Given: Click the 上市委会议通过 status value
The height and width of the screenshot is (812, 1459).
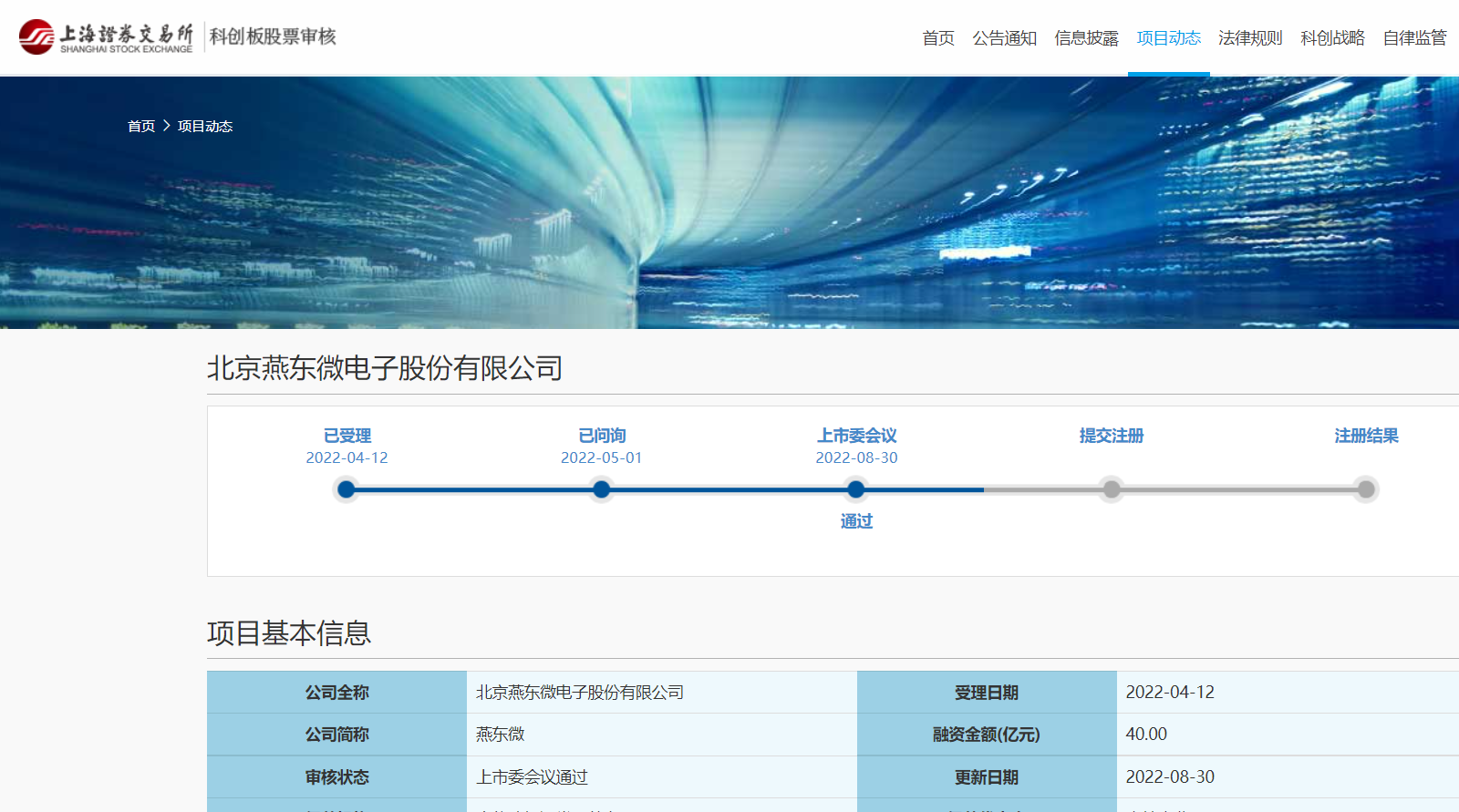Looking at the screenshot, I should (x=532, y=777).
